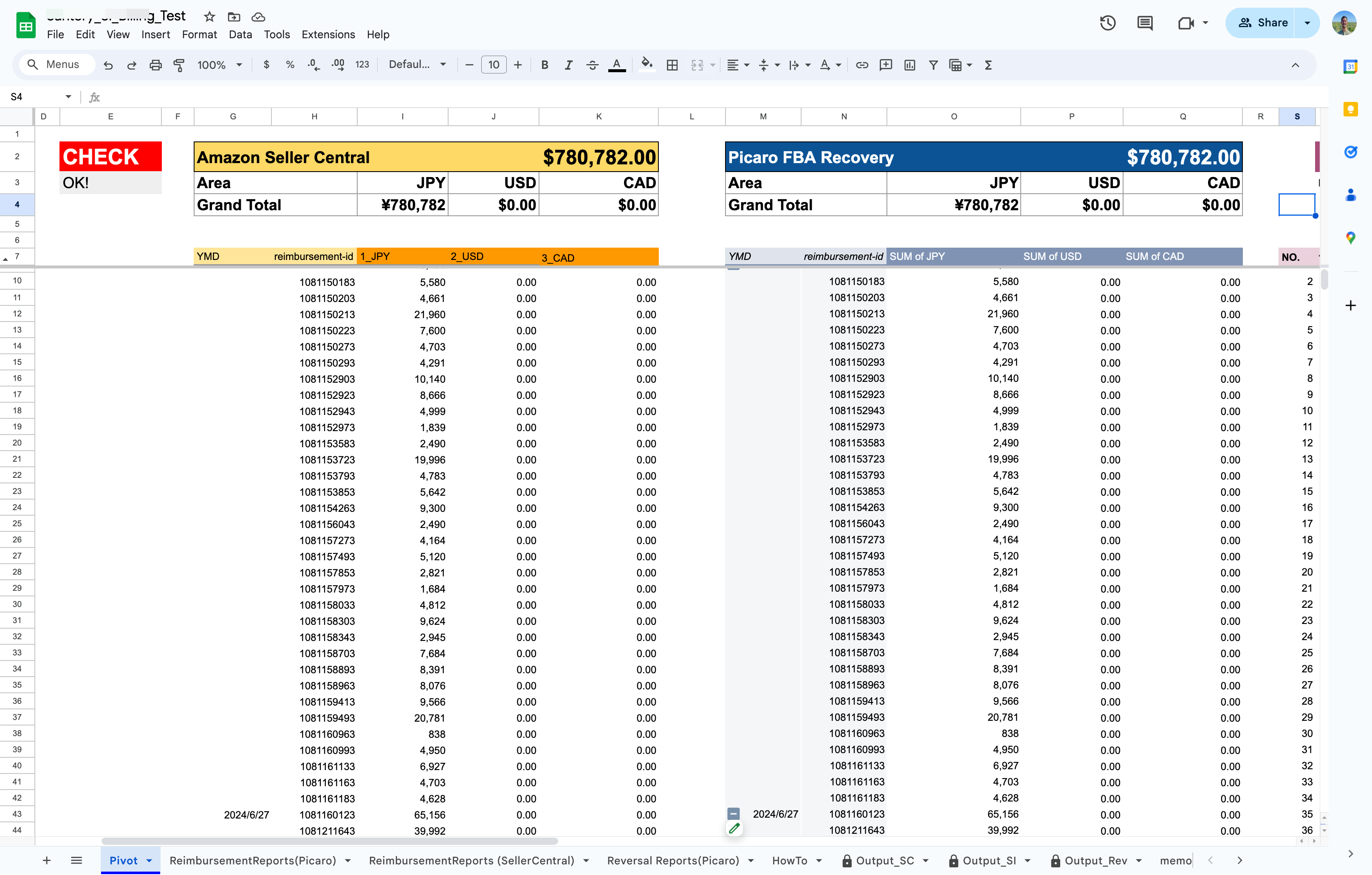Open the zoom 100% dropdown
Image resolution: width=1372 pixels, height=875 pixels.
click(x=220, y=65)
